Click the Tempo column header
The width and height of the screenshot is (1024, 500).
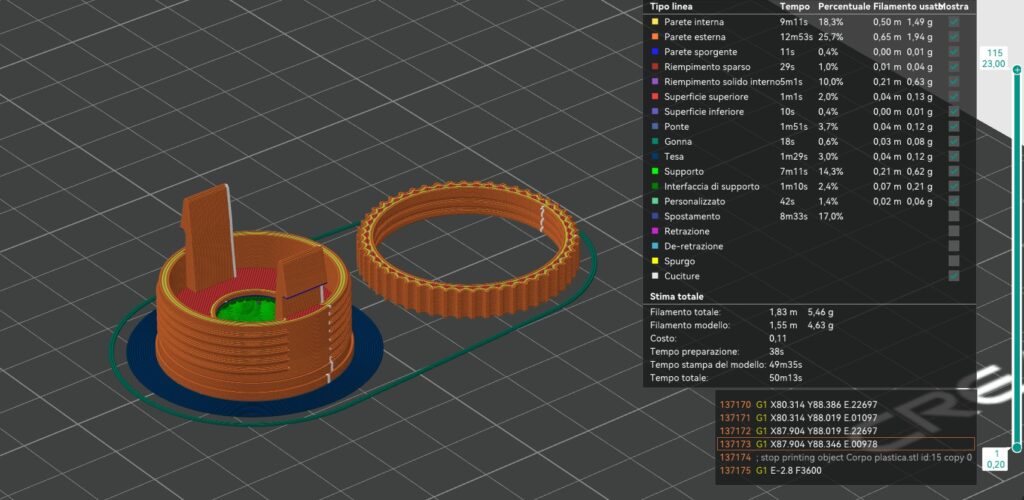pos(795,7)
